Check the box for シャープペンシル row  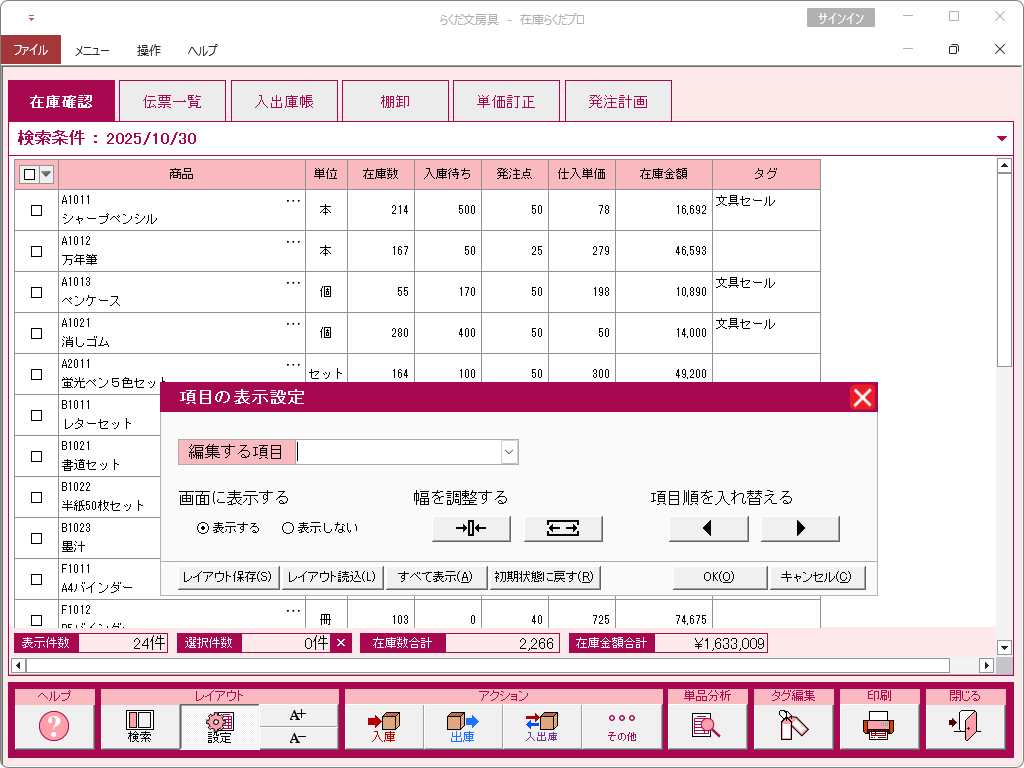click(37, 210)
